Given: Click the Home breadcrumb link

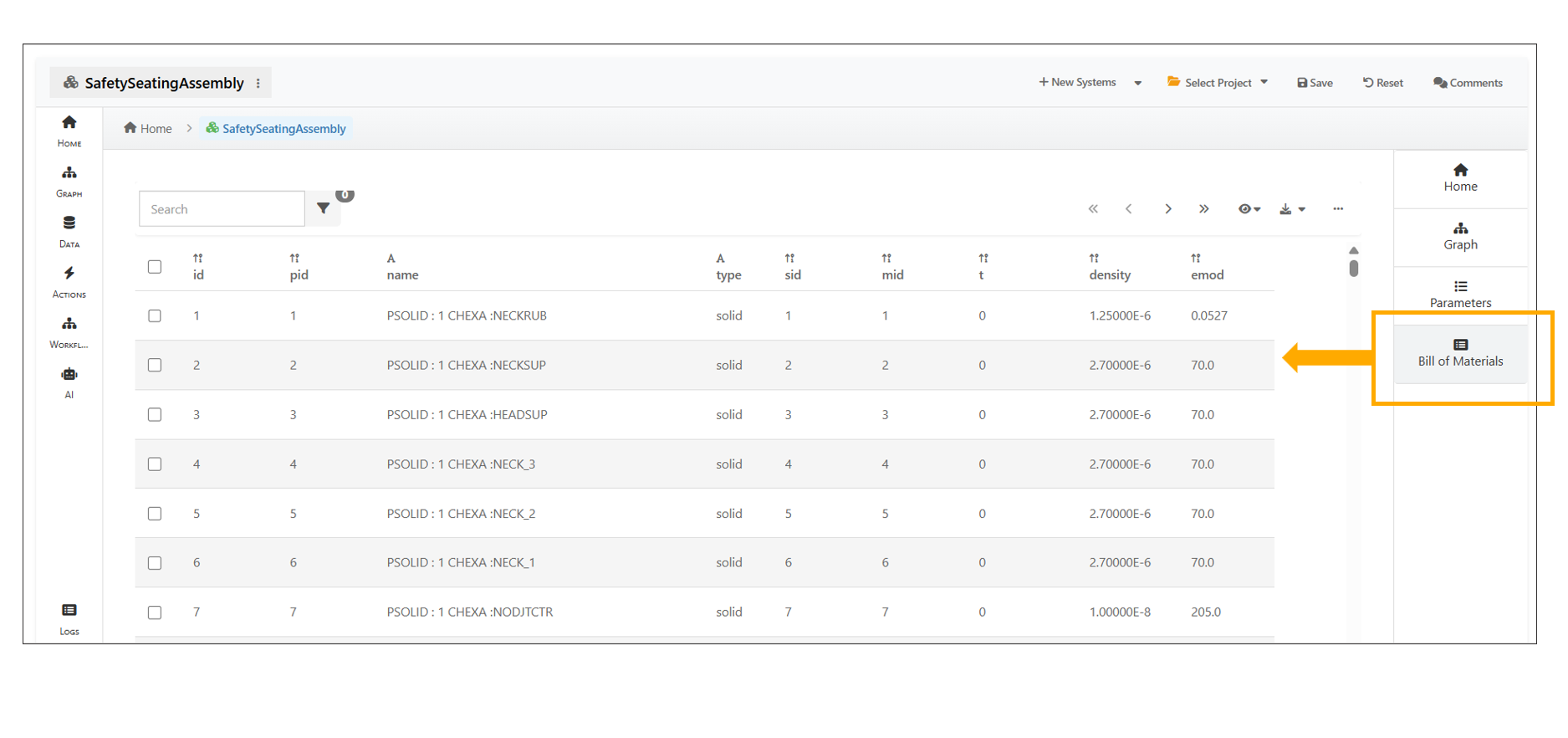Looking at the screenshot, I should pyautogui.click(x=148, y=129).
